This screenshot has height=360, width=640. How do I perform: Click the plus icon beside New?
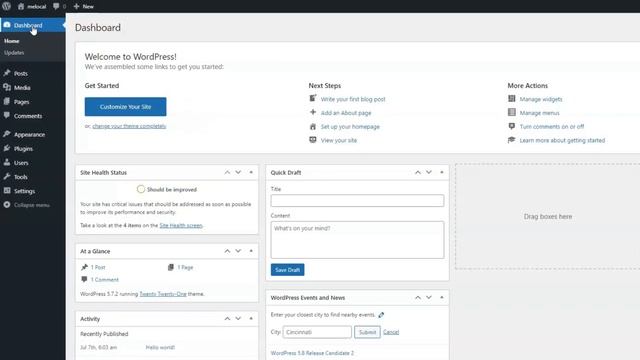[76, 6]
